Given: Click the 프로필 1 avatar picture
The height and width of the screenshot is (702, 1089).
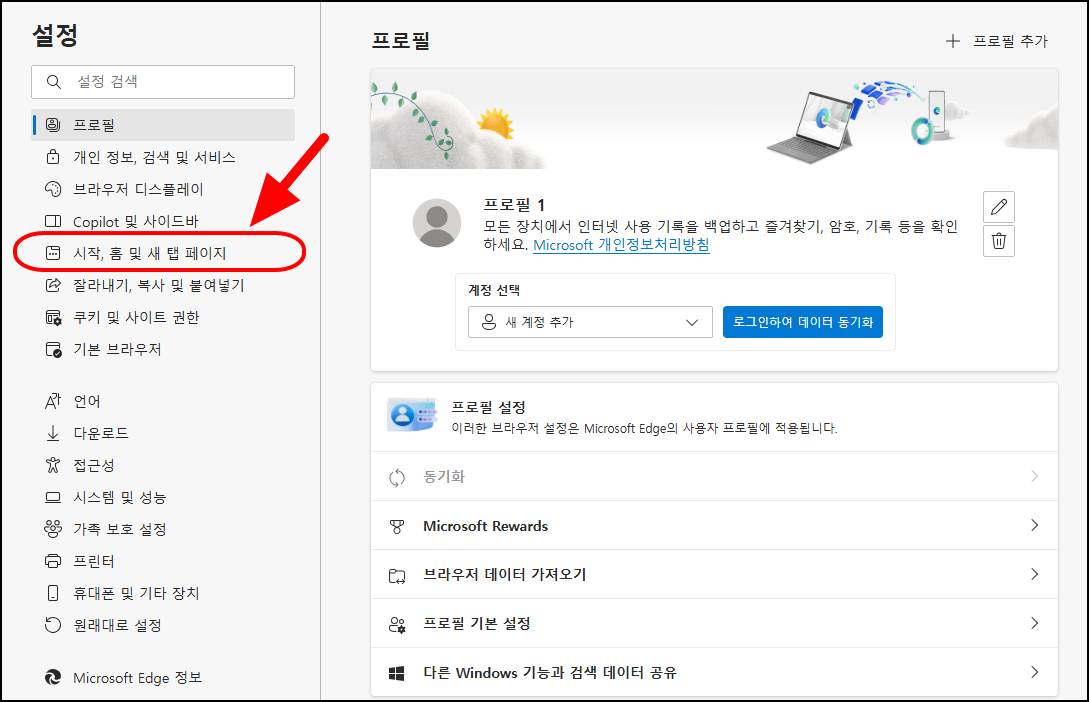Looking at the screenshot, I should coord(437,223).
